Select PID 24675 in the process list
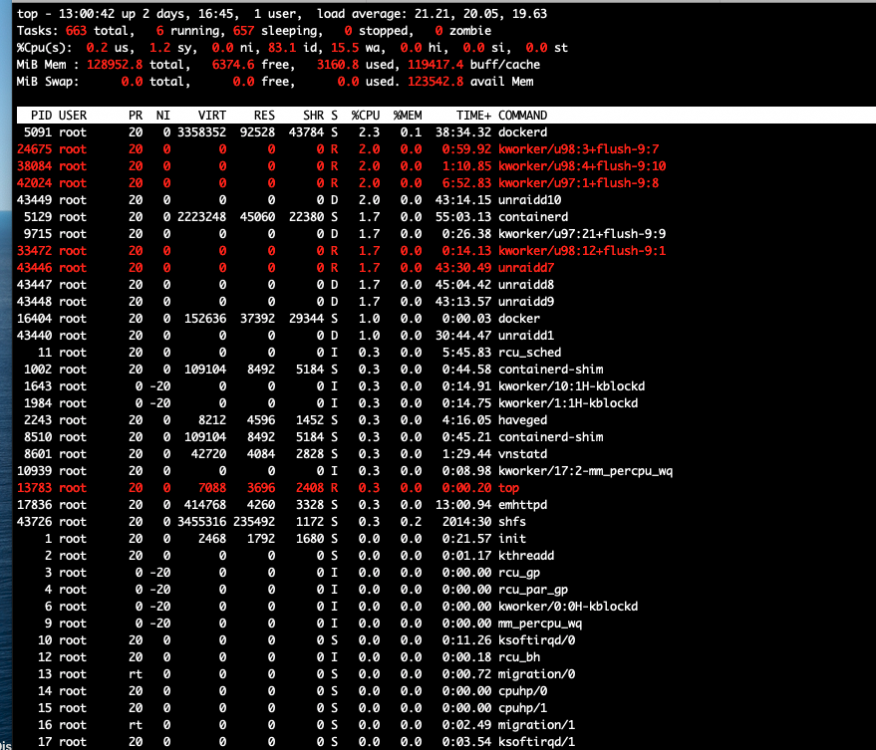Screen dimensions: 876x750 [x=34, y=149]
